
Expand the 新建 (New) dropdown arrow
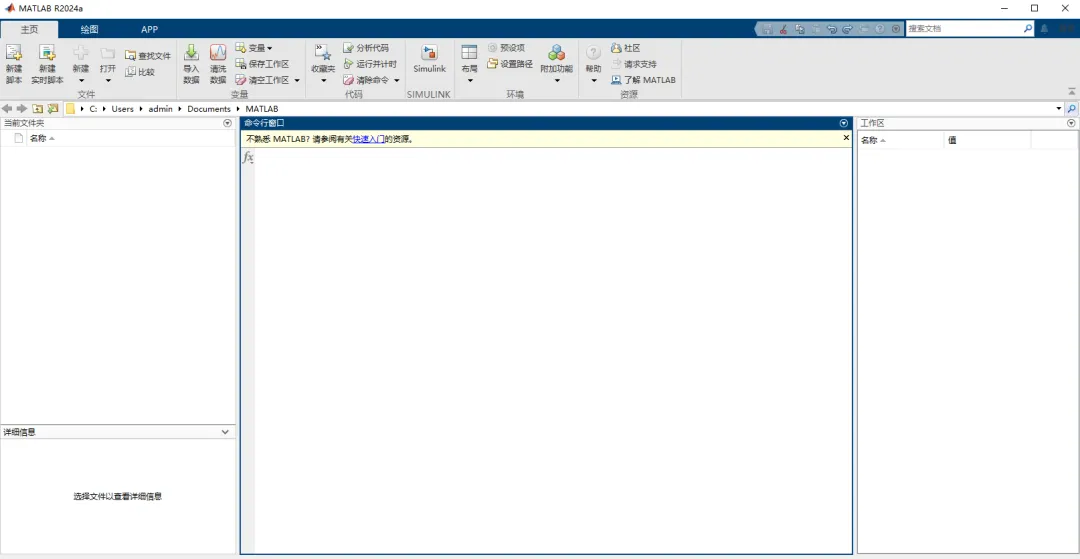[x=81, y=81]
